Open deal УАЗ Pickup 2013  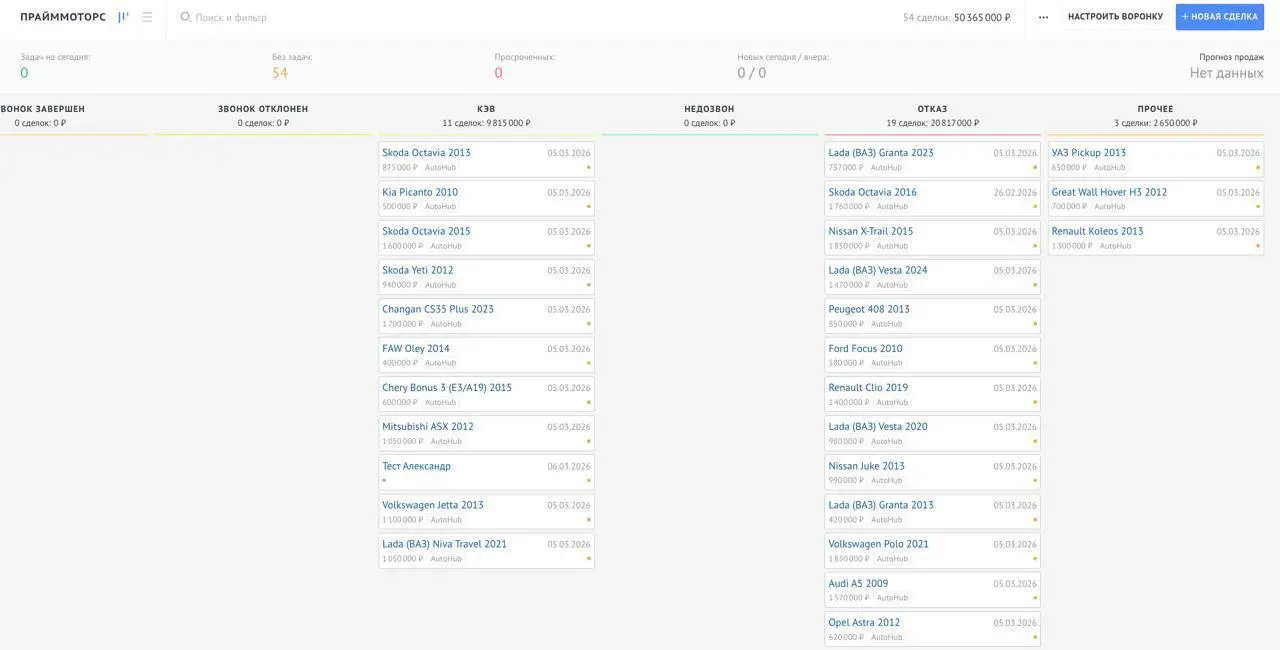(1089, 153)
